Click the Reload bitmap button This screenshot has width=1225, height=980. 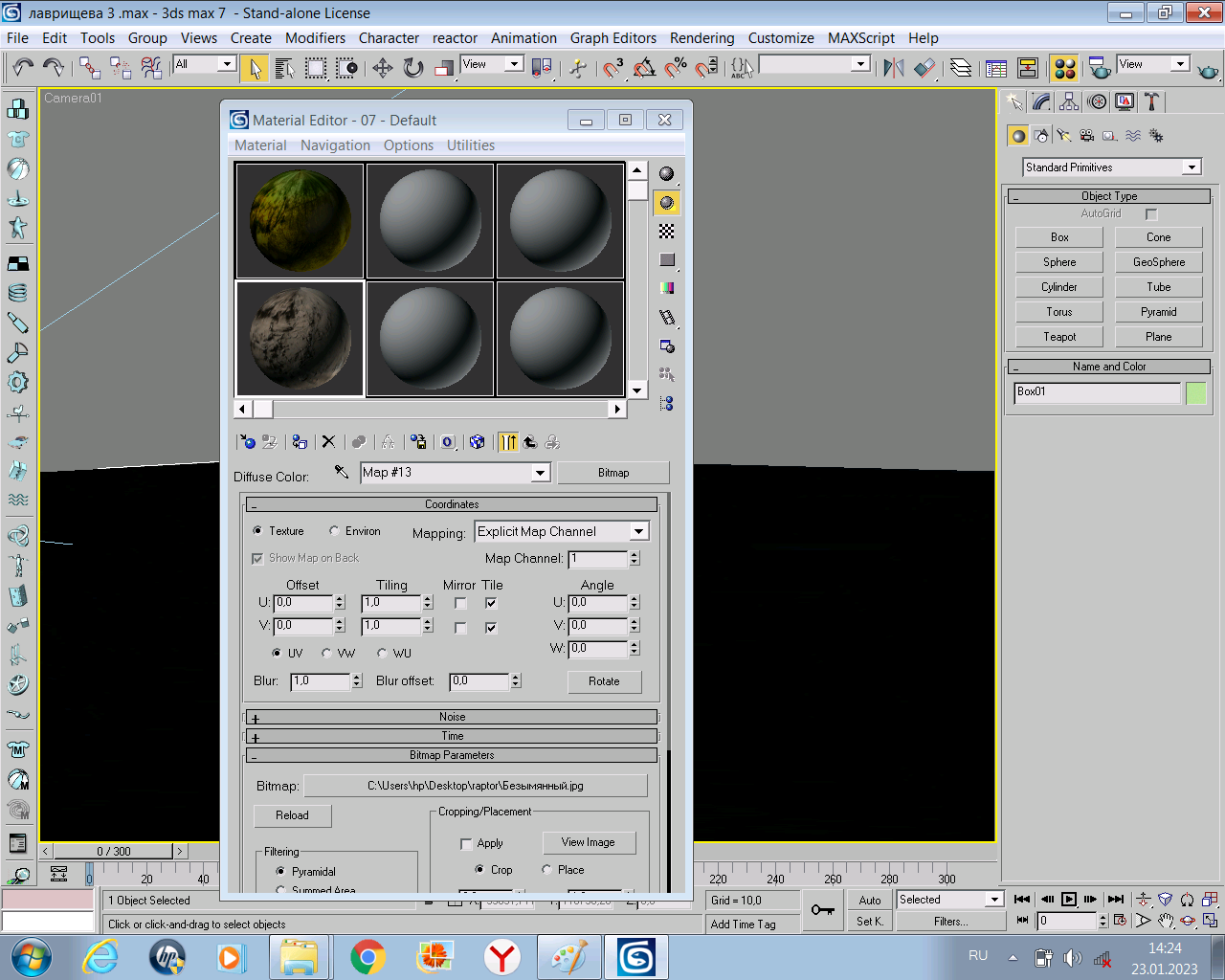click(x=293, y=815)
